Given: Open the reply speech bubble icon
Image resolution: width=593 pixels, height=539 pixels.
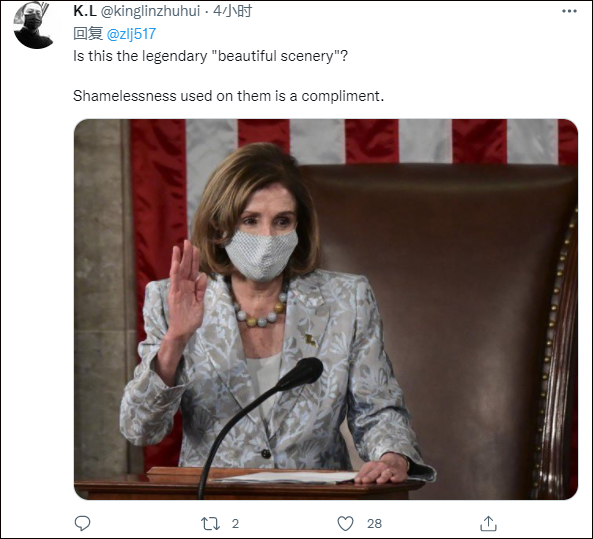Looking at the screenshot, I should pyautogui.click(x=82, y=523).
